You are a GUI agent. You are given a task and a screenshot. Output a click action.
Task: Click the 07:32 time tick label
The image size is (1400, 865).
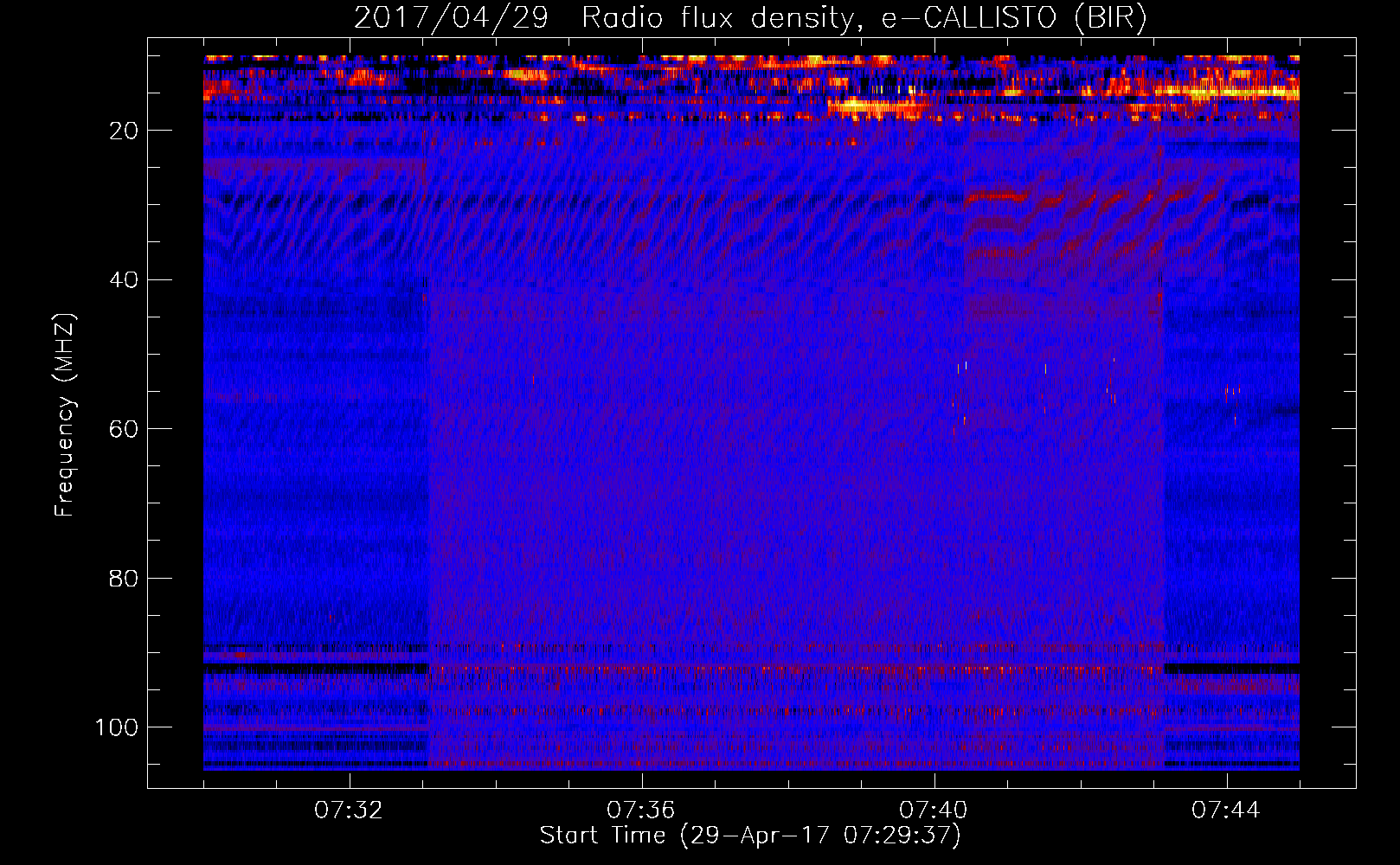tap(349, 811)
